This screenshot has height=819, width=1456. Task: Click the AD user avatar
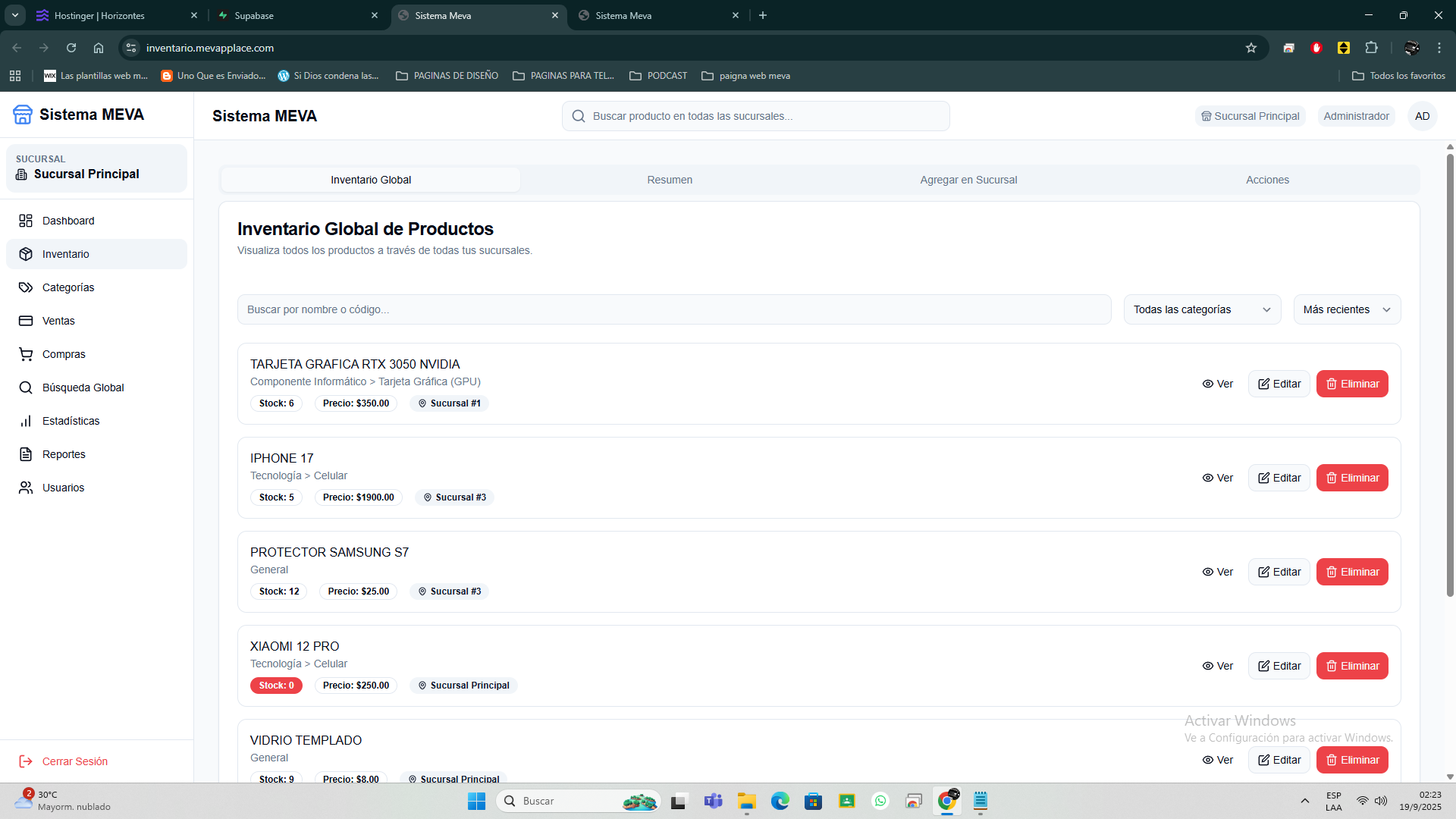[x=1422, y=116]
